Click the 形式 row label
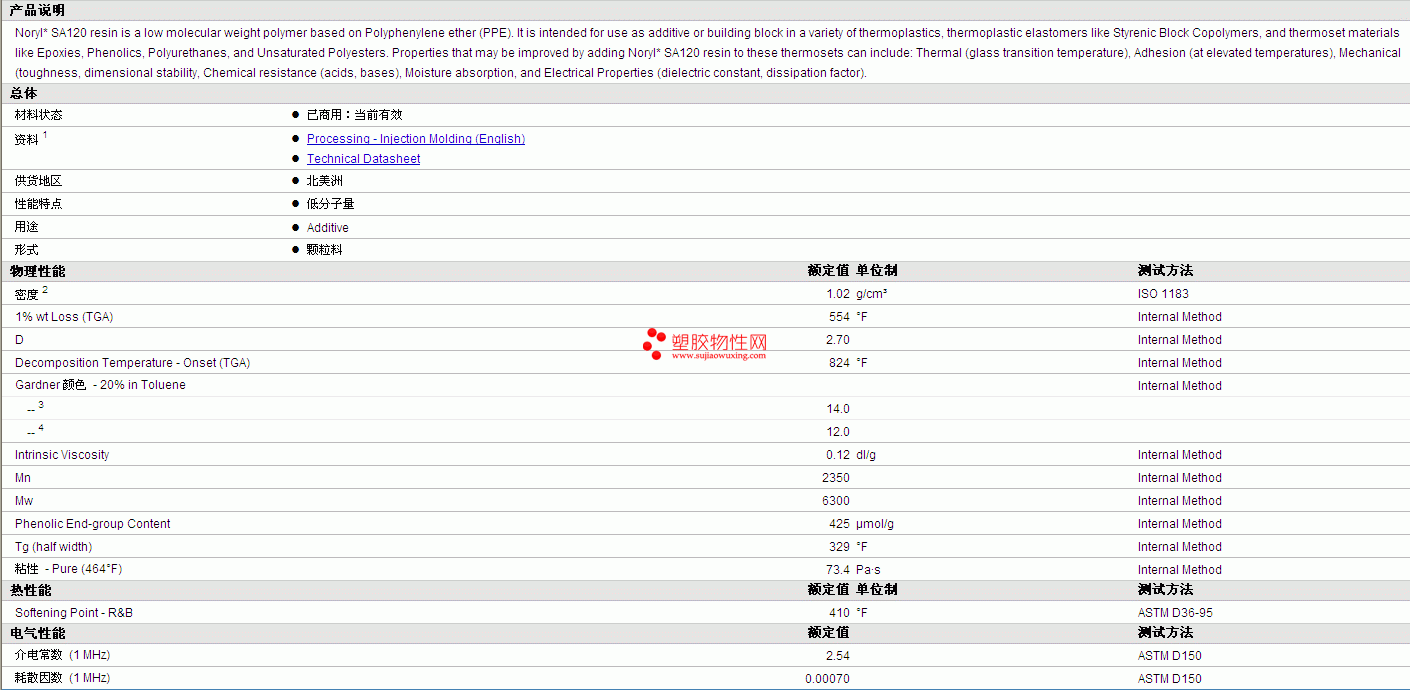 [27, 250]
